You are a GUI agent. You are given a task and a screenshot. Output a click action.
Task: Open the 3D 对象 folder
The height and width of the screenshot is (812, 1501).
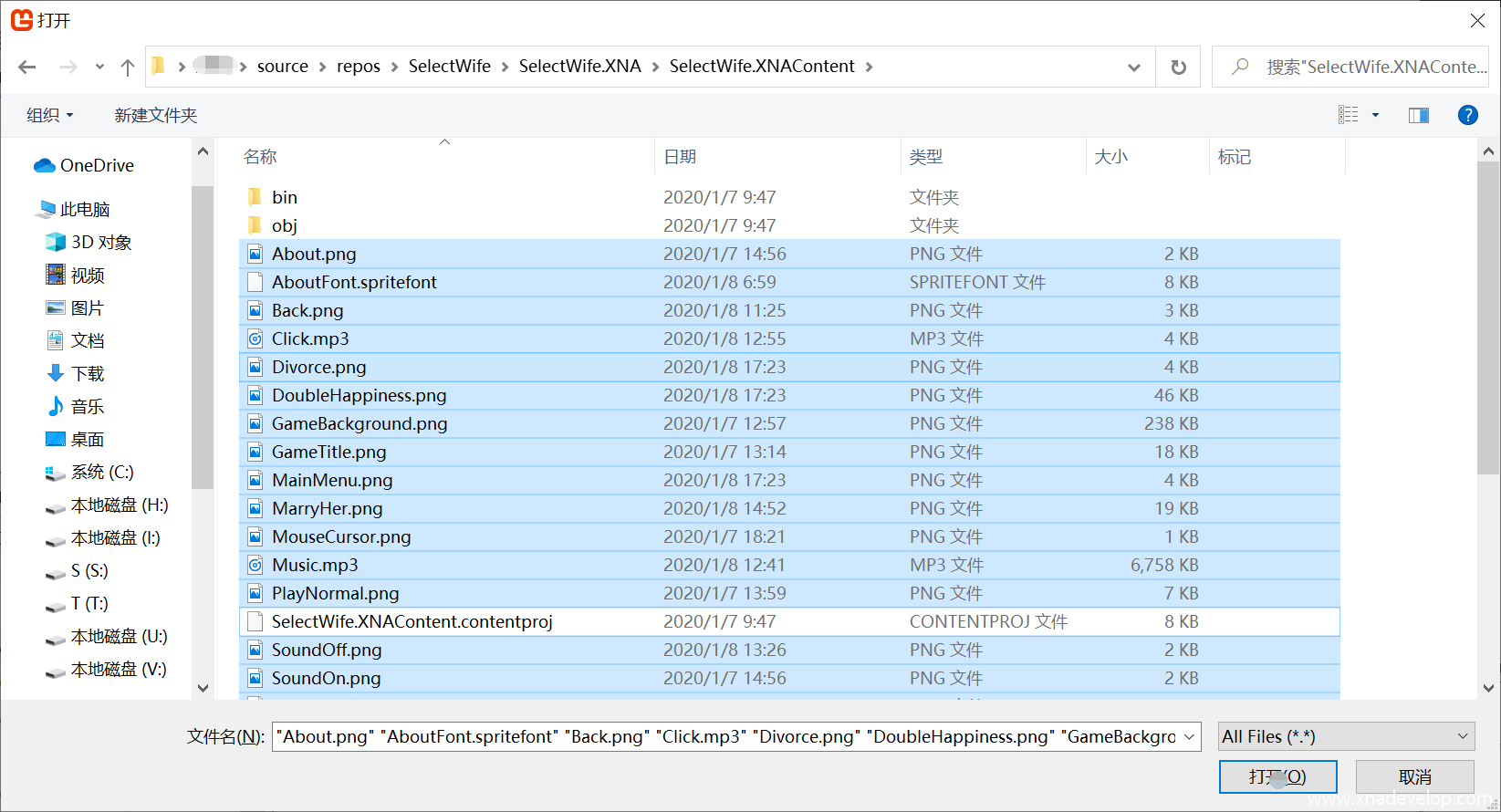[100, 242]
